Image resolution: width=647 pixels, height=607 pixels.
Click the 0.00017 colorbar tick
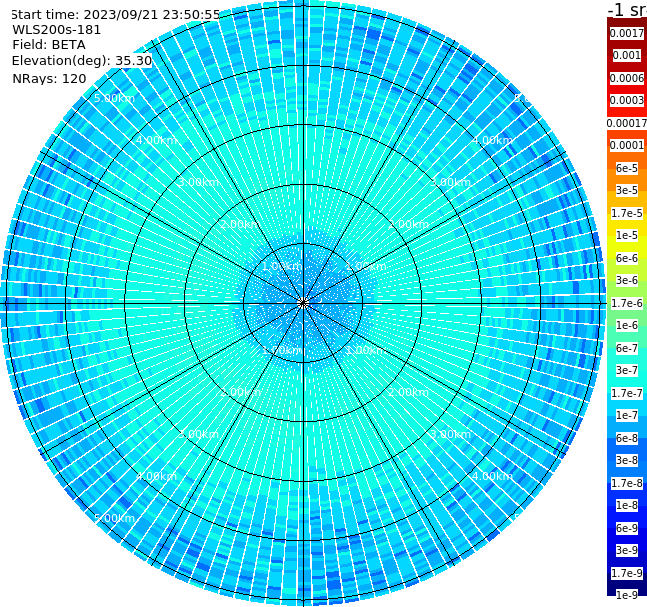627,123
